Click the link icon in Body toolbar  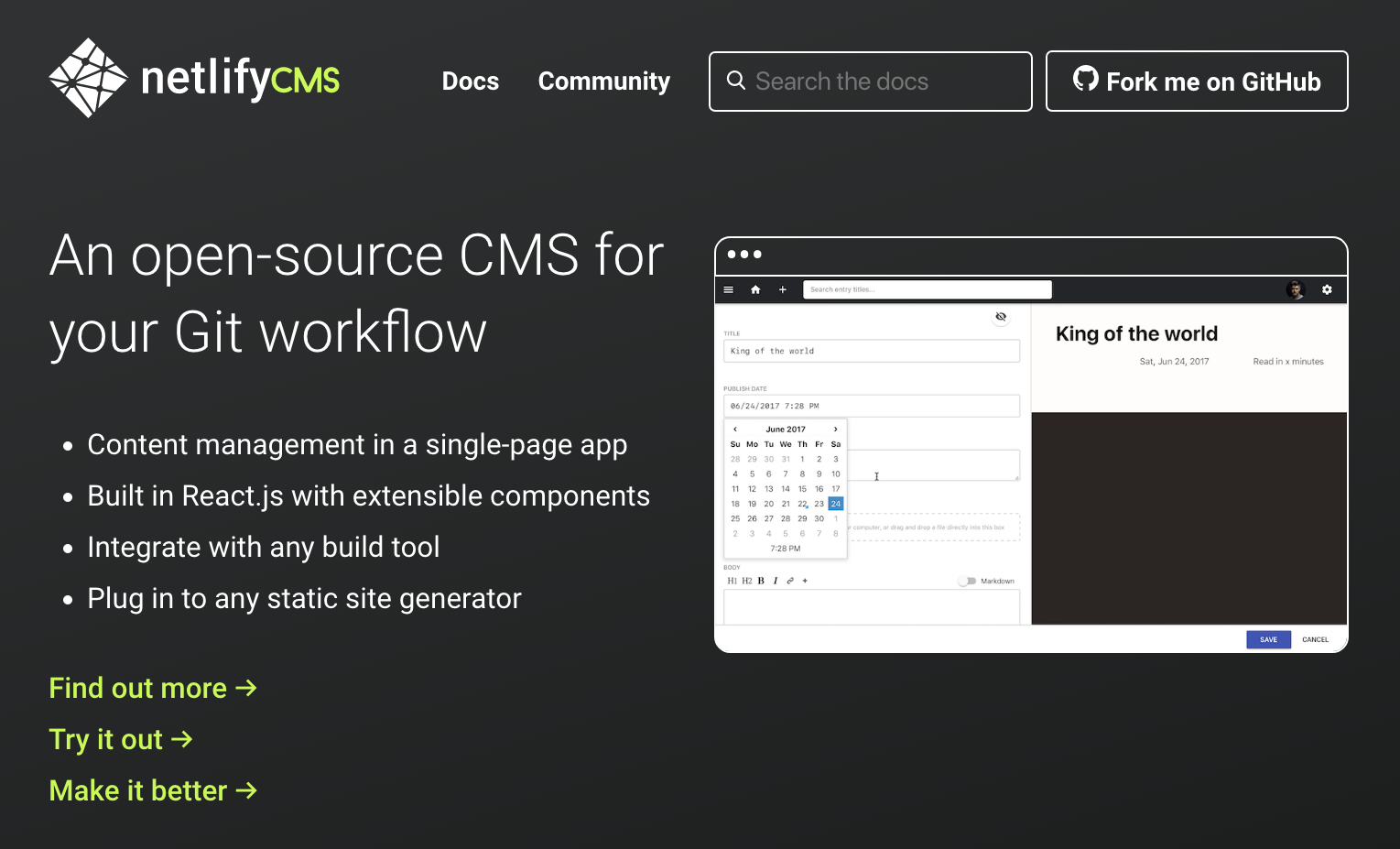[x=790, y=581]
